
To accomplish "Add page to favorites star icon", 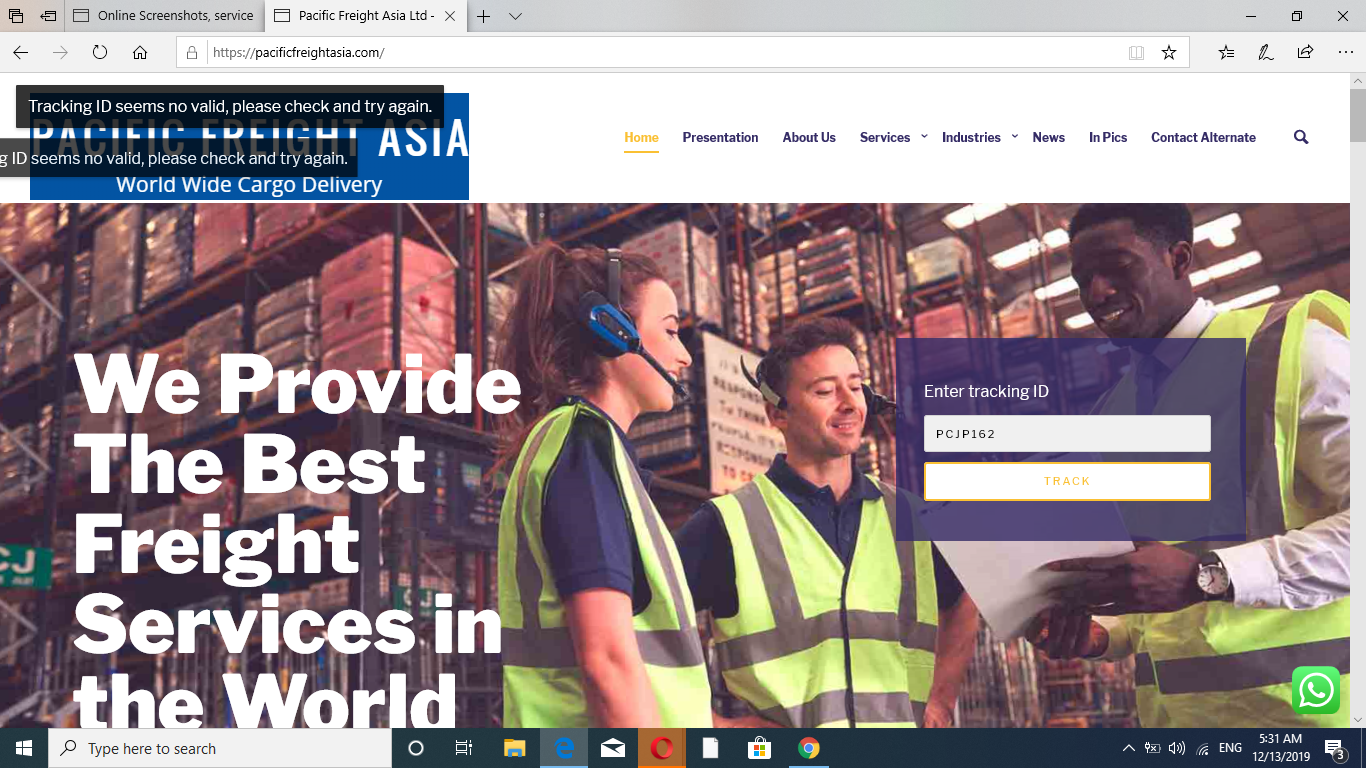I will [x=1169, y=53].
